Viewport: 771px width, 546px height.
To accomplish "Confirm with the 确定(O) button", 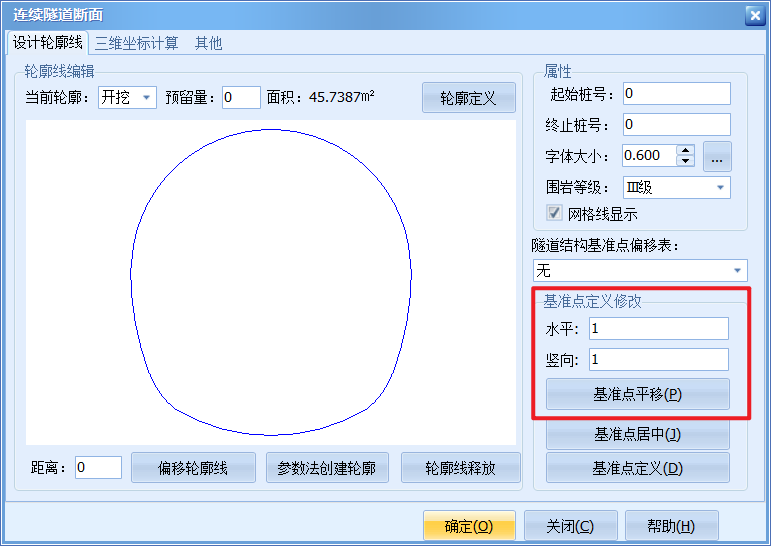I will pos(469,526).
